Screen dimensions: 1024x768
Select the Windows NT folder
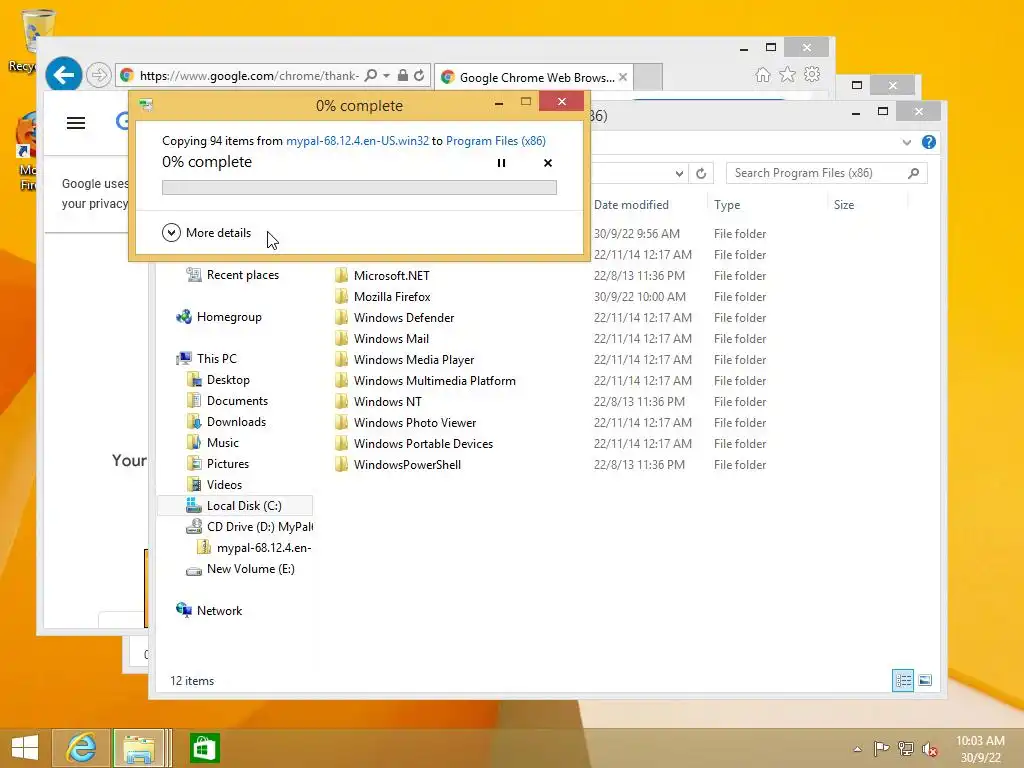tap(387, 402)
